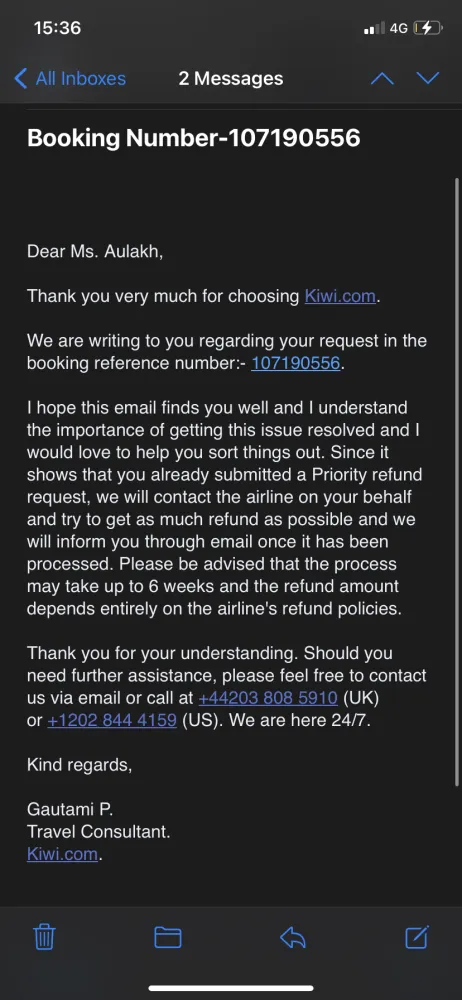The image size is (462, 1000).
Task: Tap the cellular signal bars icon
Action: 374,28
